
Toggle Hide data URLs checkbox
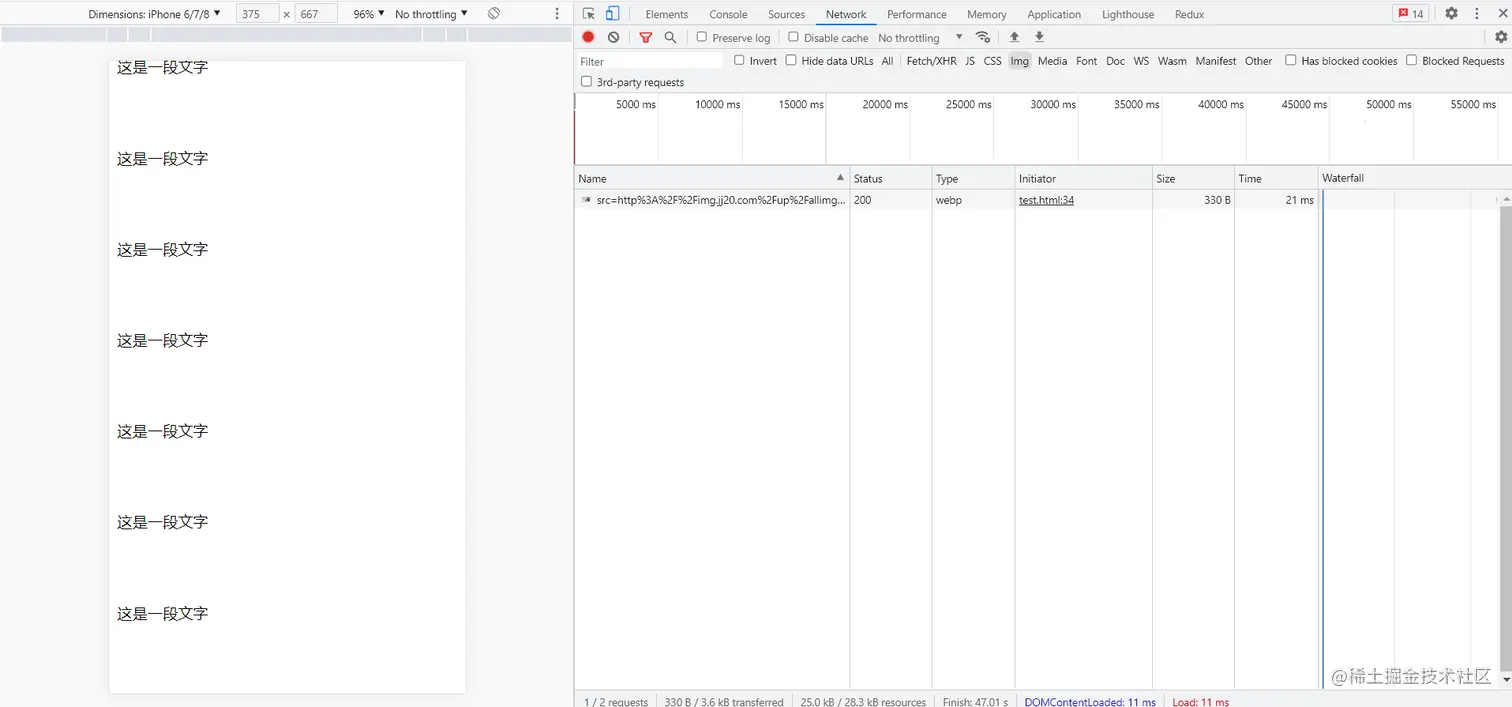coord(791,60)
